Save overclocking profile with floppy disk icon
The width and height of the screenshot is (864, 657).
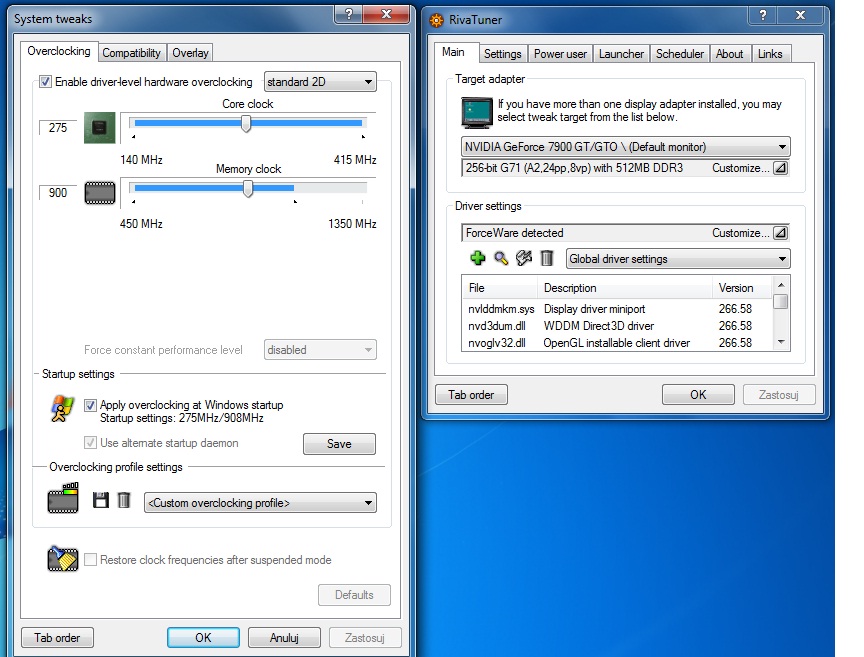(100, 500)
